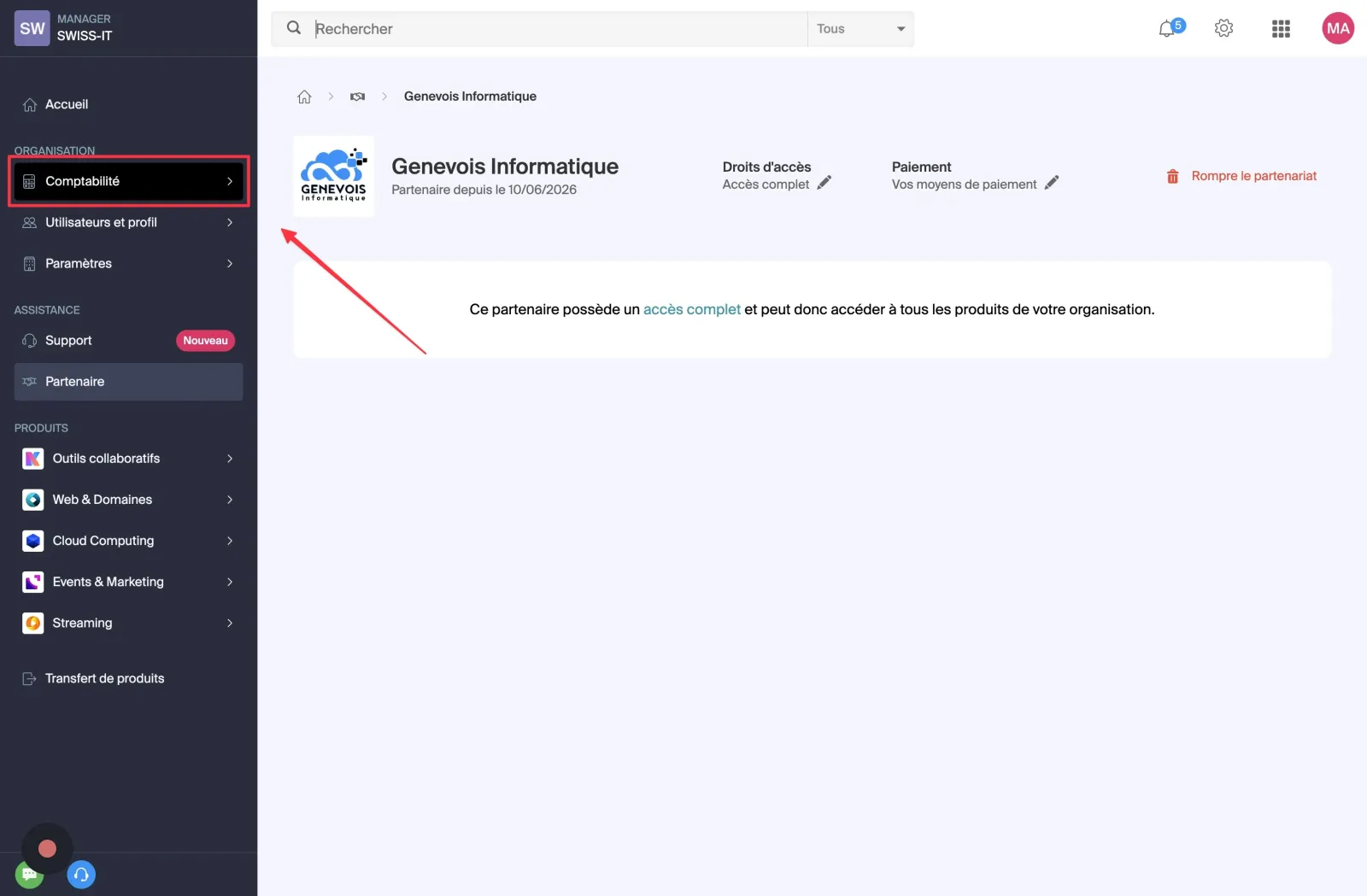Click the Accès complet value text
Image resolution: width=1367 pixels, height=896 pixels.
click(766, 184)
